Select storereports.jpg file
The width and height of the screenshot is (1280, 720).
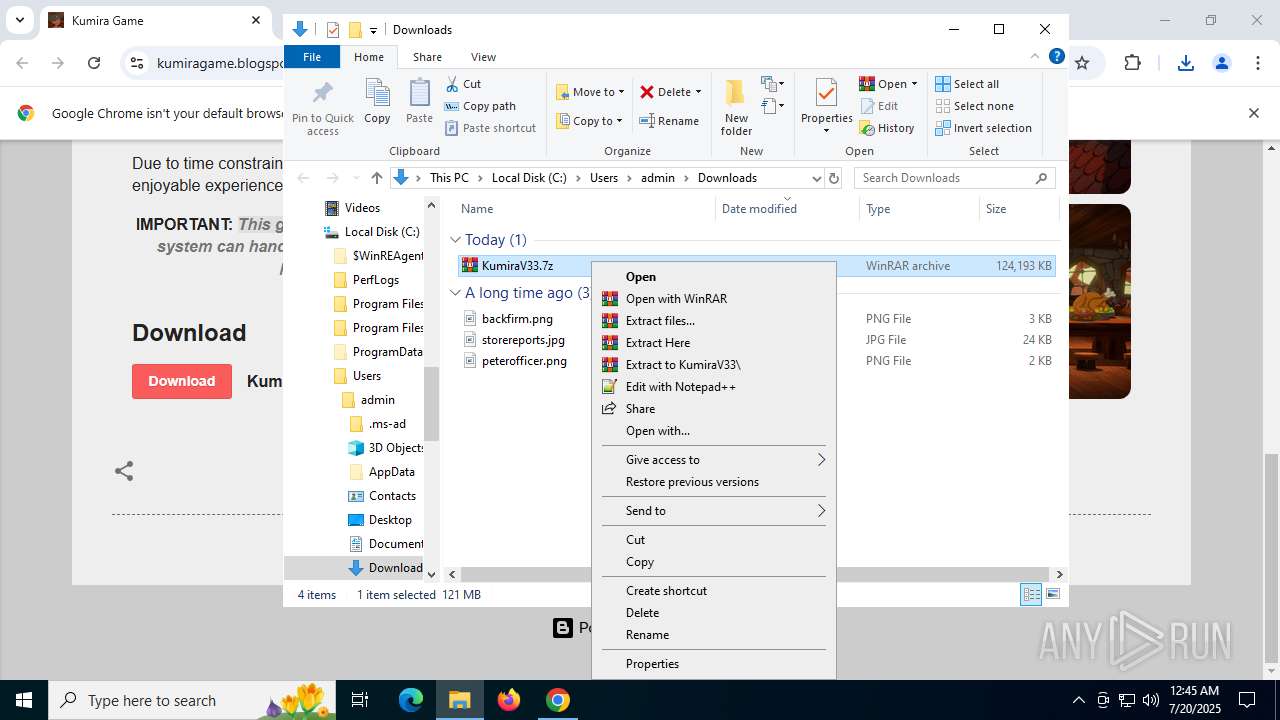tap(514, 340)
